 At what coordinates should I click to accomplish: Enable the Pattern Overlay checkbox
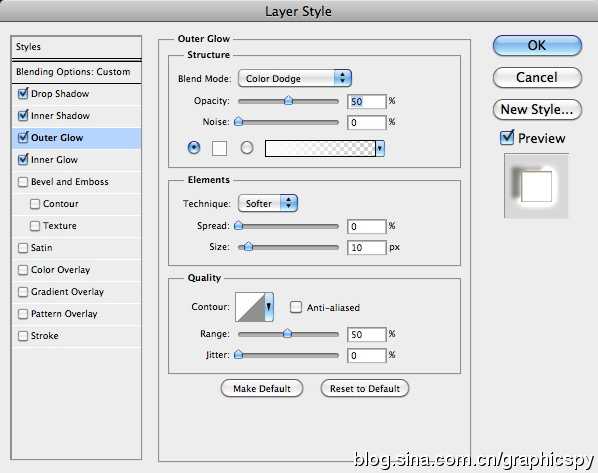pos(23,314)
